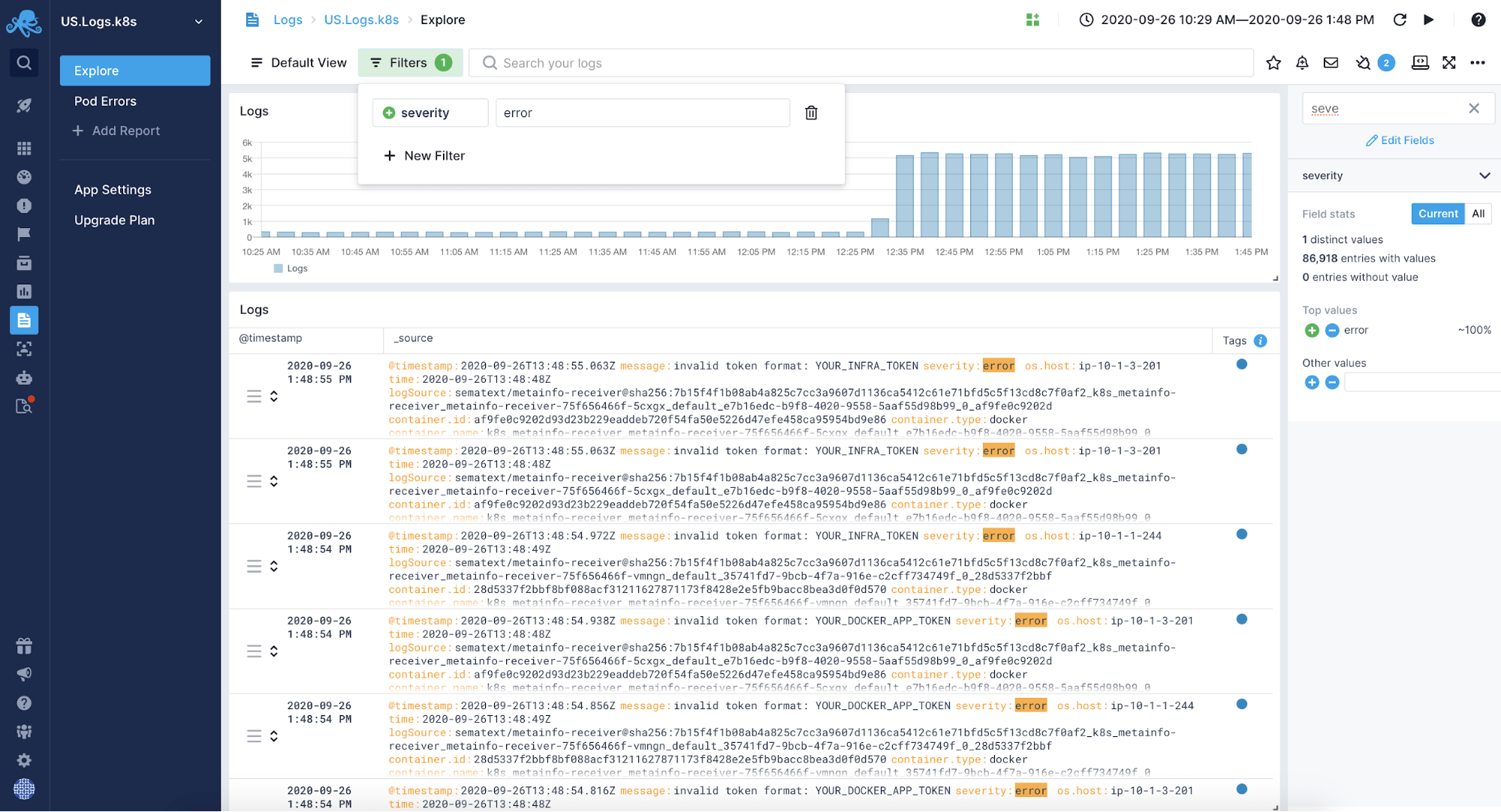Open Filters dropdown panel
The height and width of the screenshot is (812, 1501).
[410, 63]
